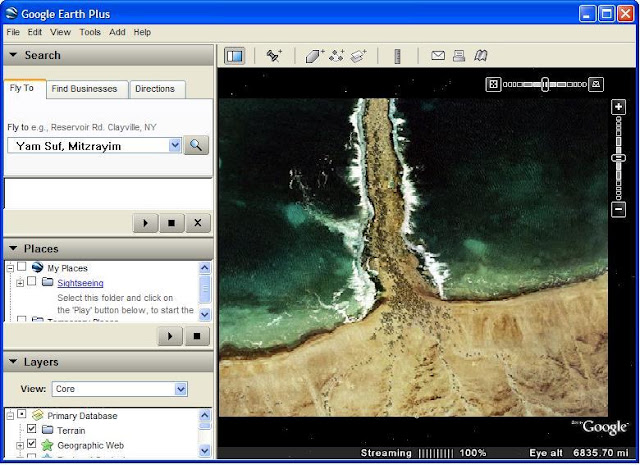The width and height of the screenshot is (640, 465).
Task: Open the File menu
Action: tap(13, 32)
